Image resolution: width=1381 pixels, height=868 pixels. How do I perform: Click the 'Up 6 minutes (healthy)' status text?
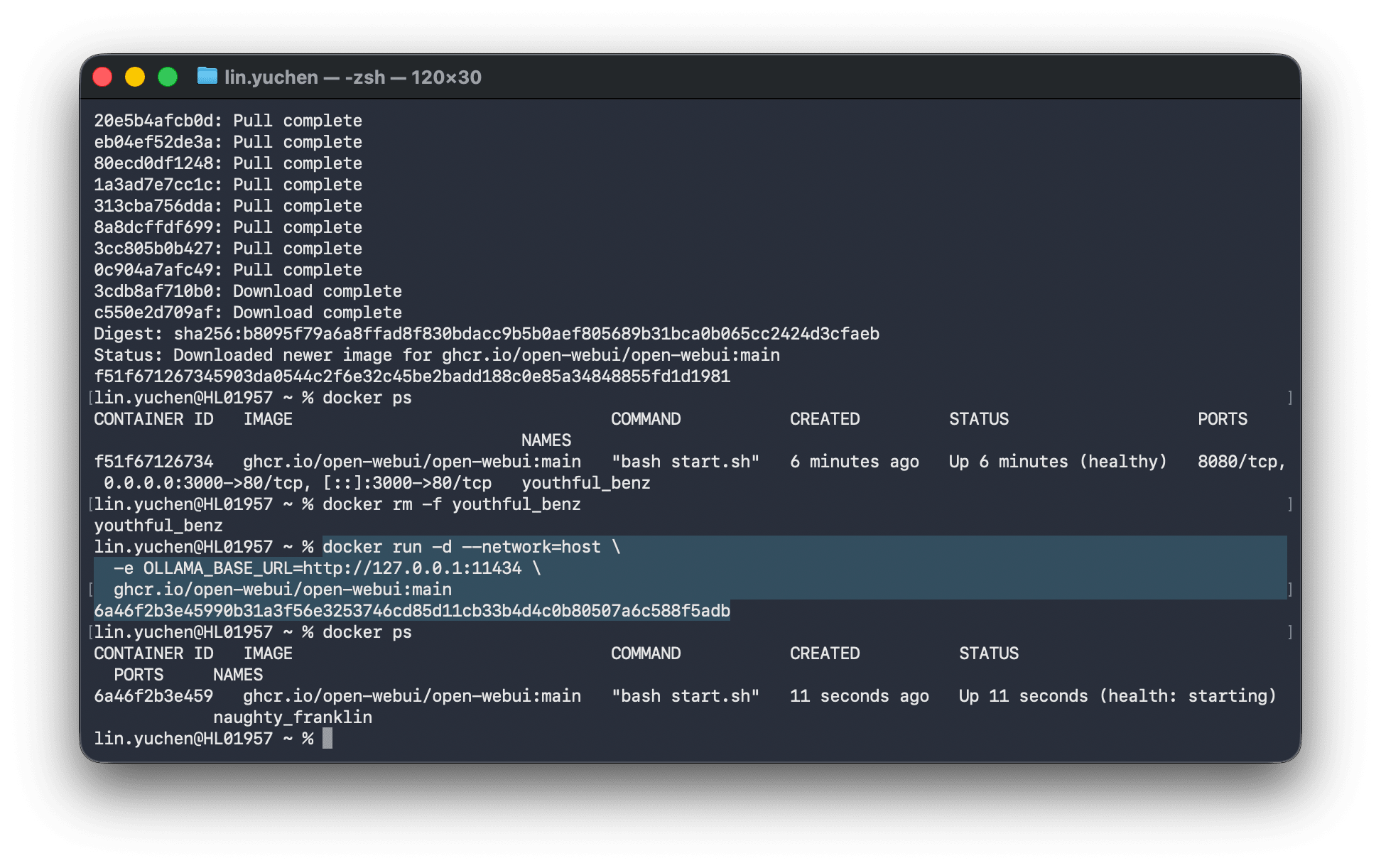[1058, 462]
